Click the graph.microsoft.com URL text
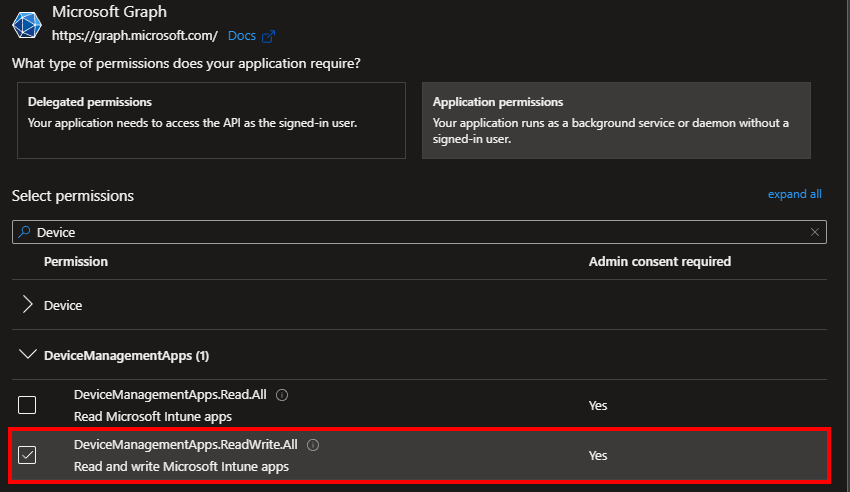 135,36
